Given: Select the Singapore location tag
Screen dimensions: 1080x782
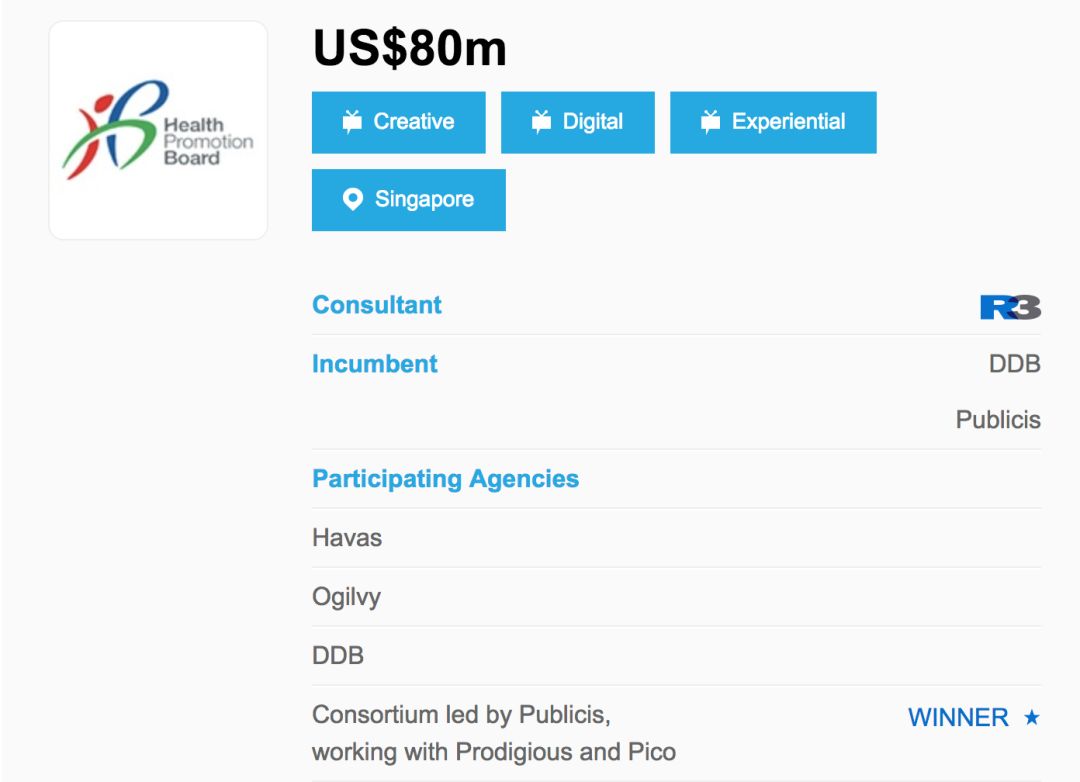Looking at the screenshot, I should click(x=408, y=200).
